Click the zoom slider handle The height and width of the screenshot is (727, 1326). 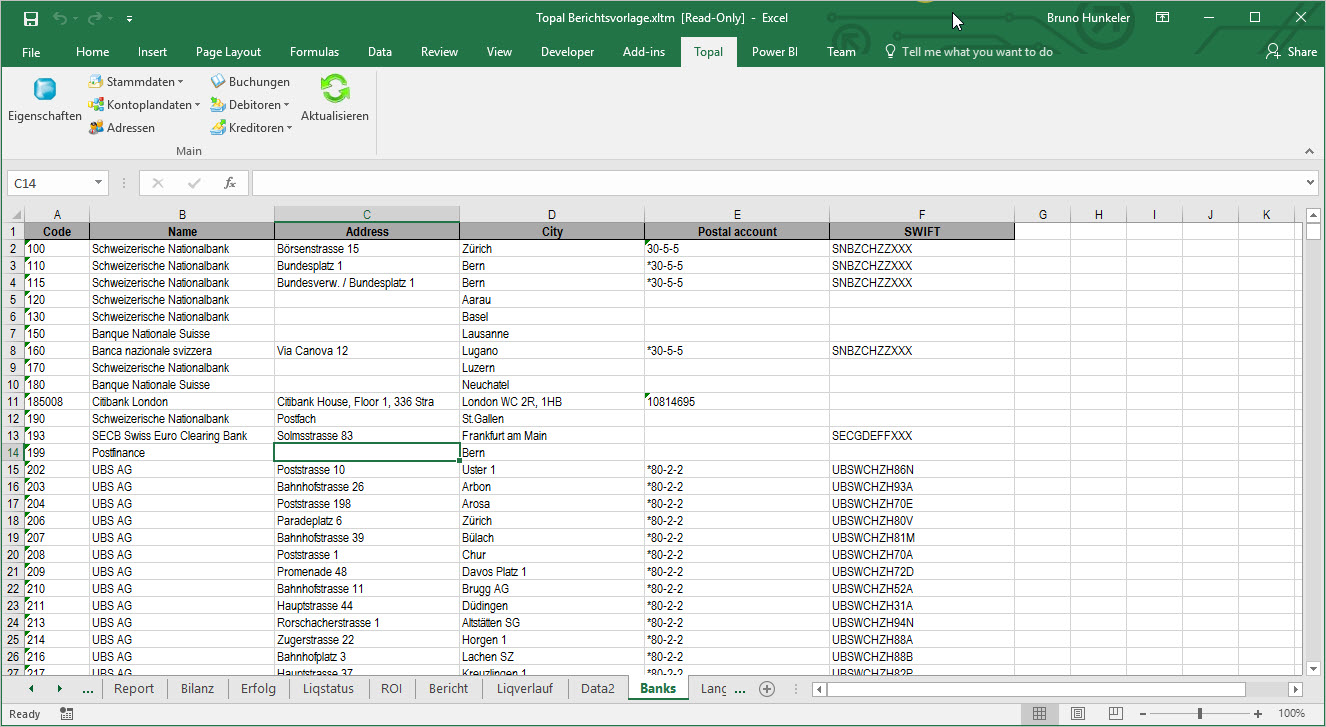pos(1200,713)
